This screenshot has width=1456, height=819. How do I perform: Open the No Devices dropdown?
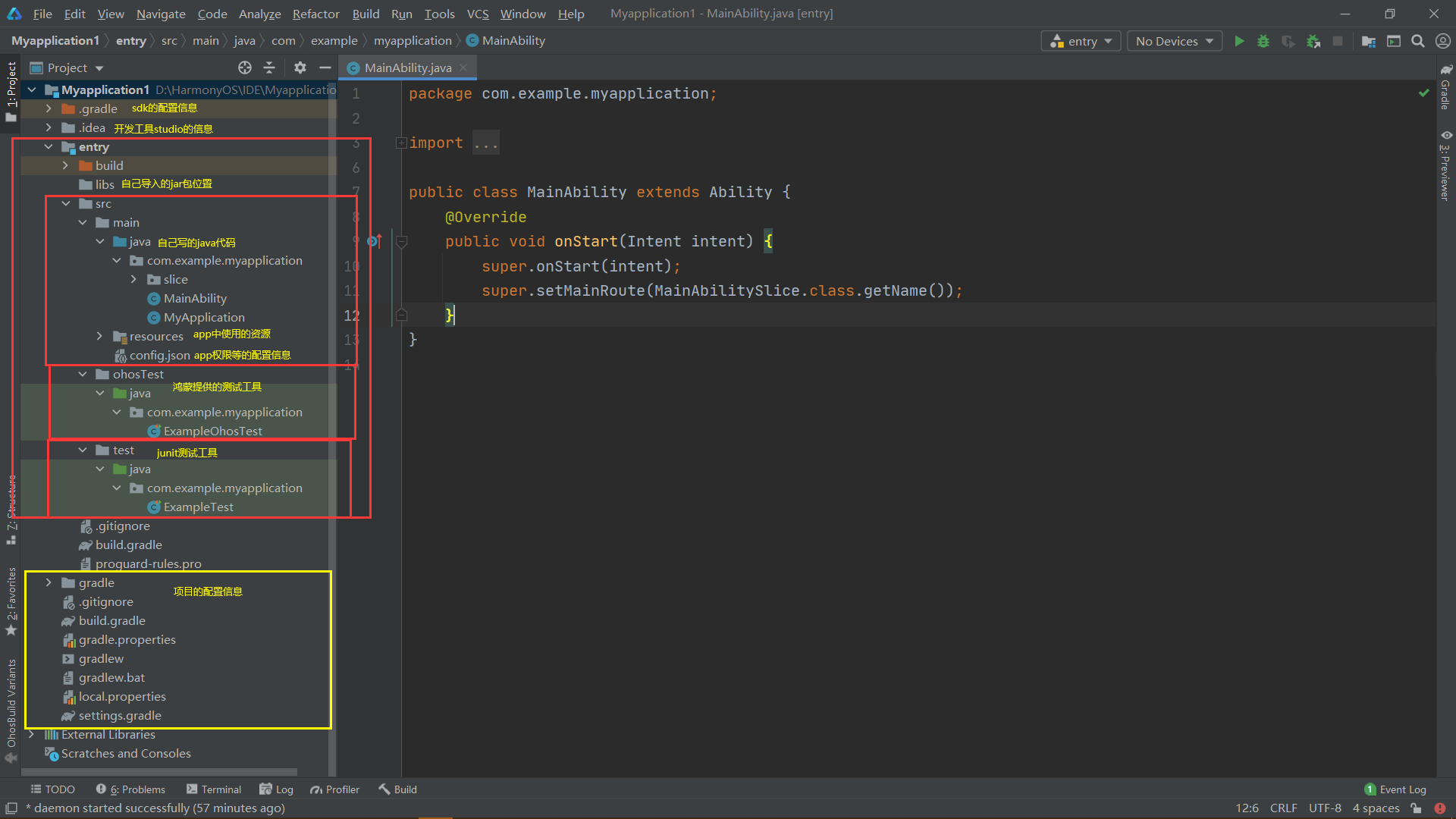click(x=1175, y=41)
